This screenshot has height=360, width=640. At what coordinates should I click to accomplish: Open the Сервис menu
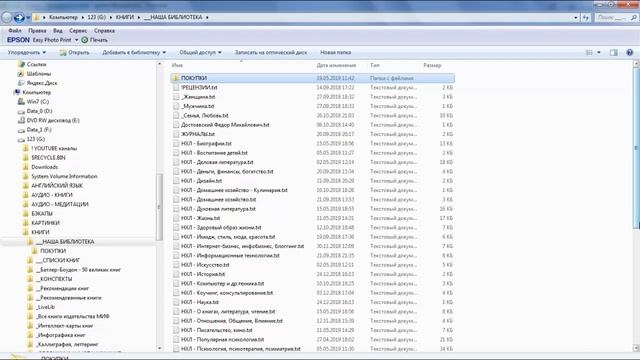pyautogui.click(x=78, y=31)
